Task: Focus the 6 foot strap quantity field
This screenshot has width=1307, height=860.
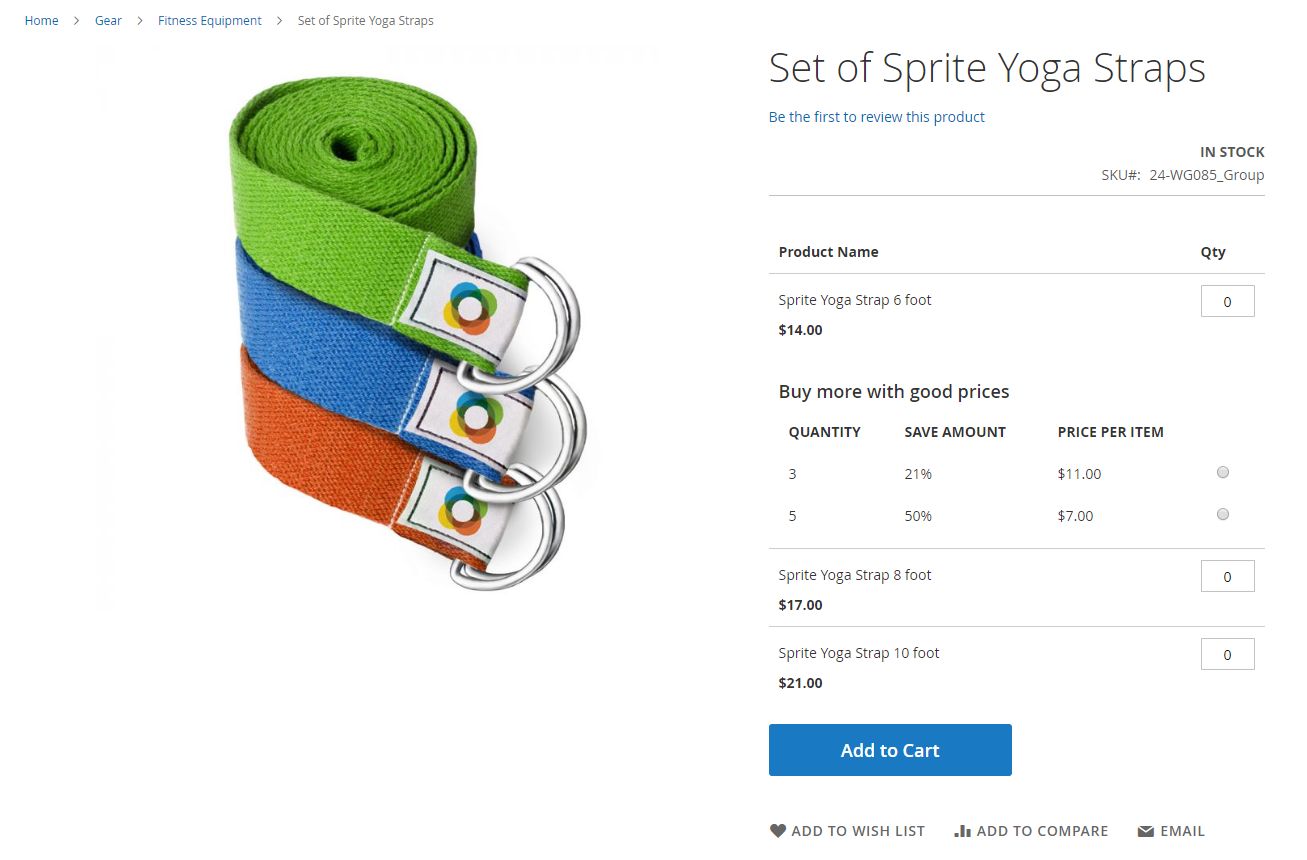Action: [x=1227, y=301]
